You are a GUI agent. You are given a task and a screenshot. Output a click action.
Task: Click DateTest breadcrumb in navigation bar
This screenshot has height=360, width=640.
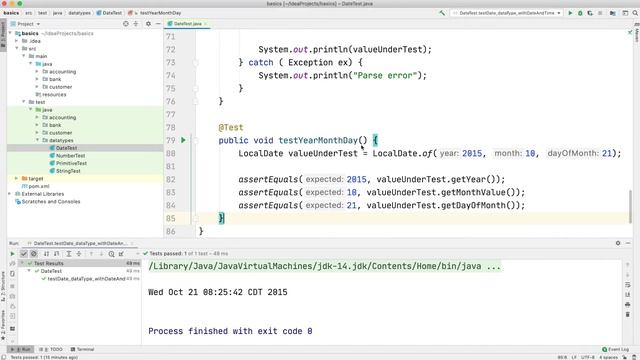click(109, 13)
